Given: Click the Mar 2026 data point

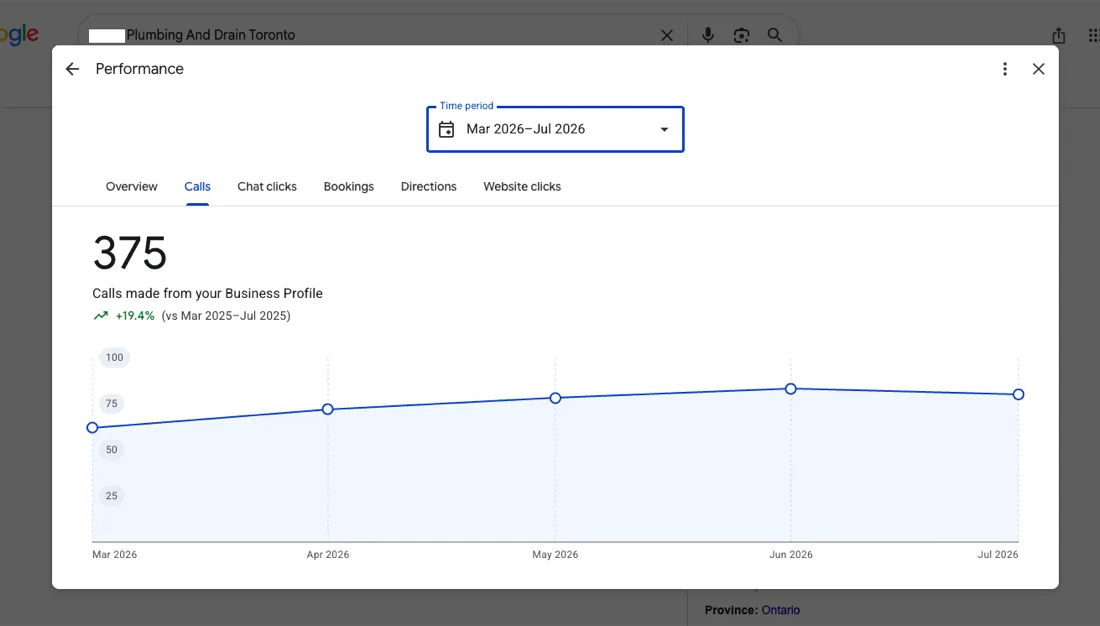Looking at the screenshot, I should tap(93, 427).
